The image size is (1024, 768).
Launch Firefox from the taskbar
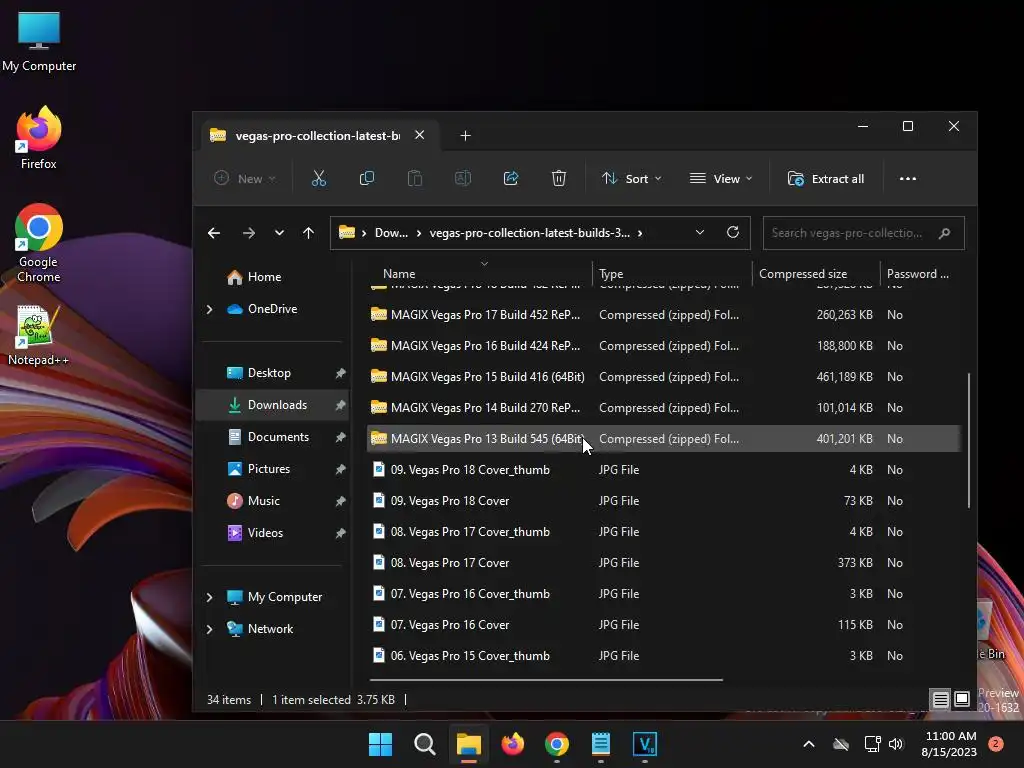tap(513, 744)
